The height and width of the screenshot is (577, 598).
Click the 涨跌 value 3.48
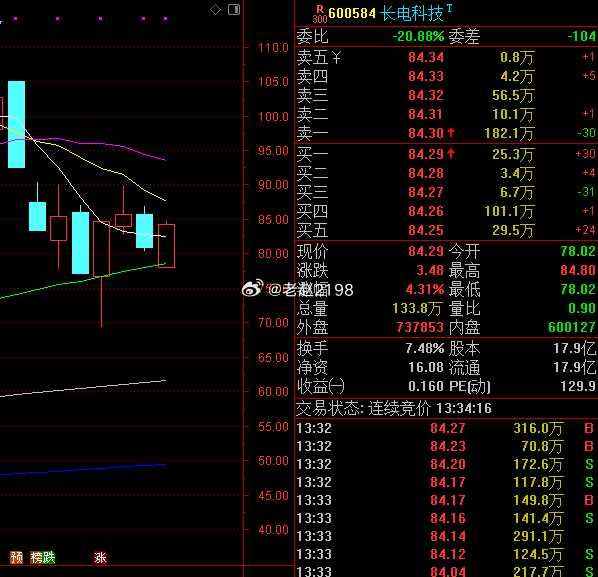coord(430,270)
